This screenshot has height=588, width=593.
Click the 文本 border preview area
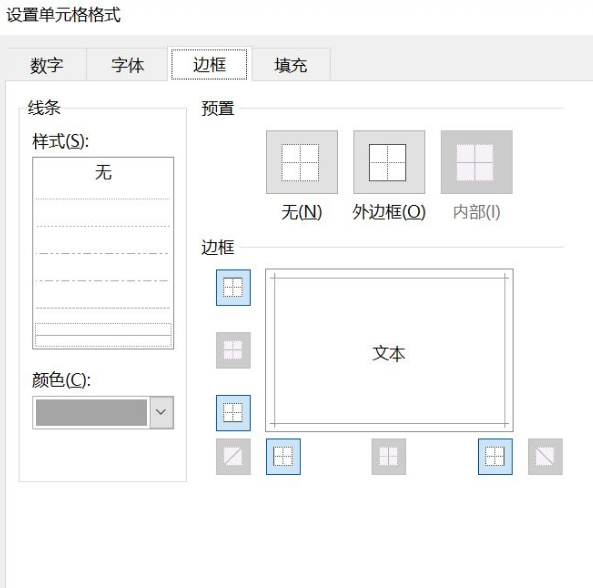pos(389,351)
